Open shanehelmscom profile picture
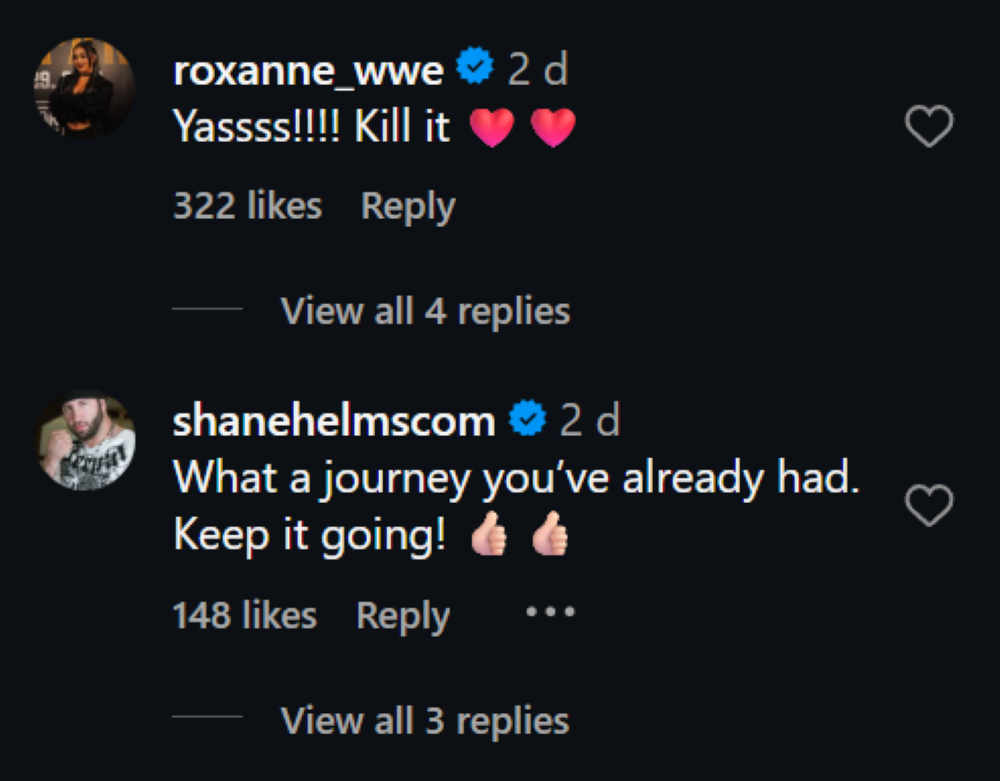Viewport: 1000px width, 781px height. click(x=85, y=441)
